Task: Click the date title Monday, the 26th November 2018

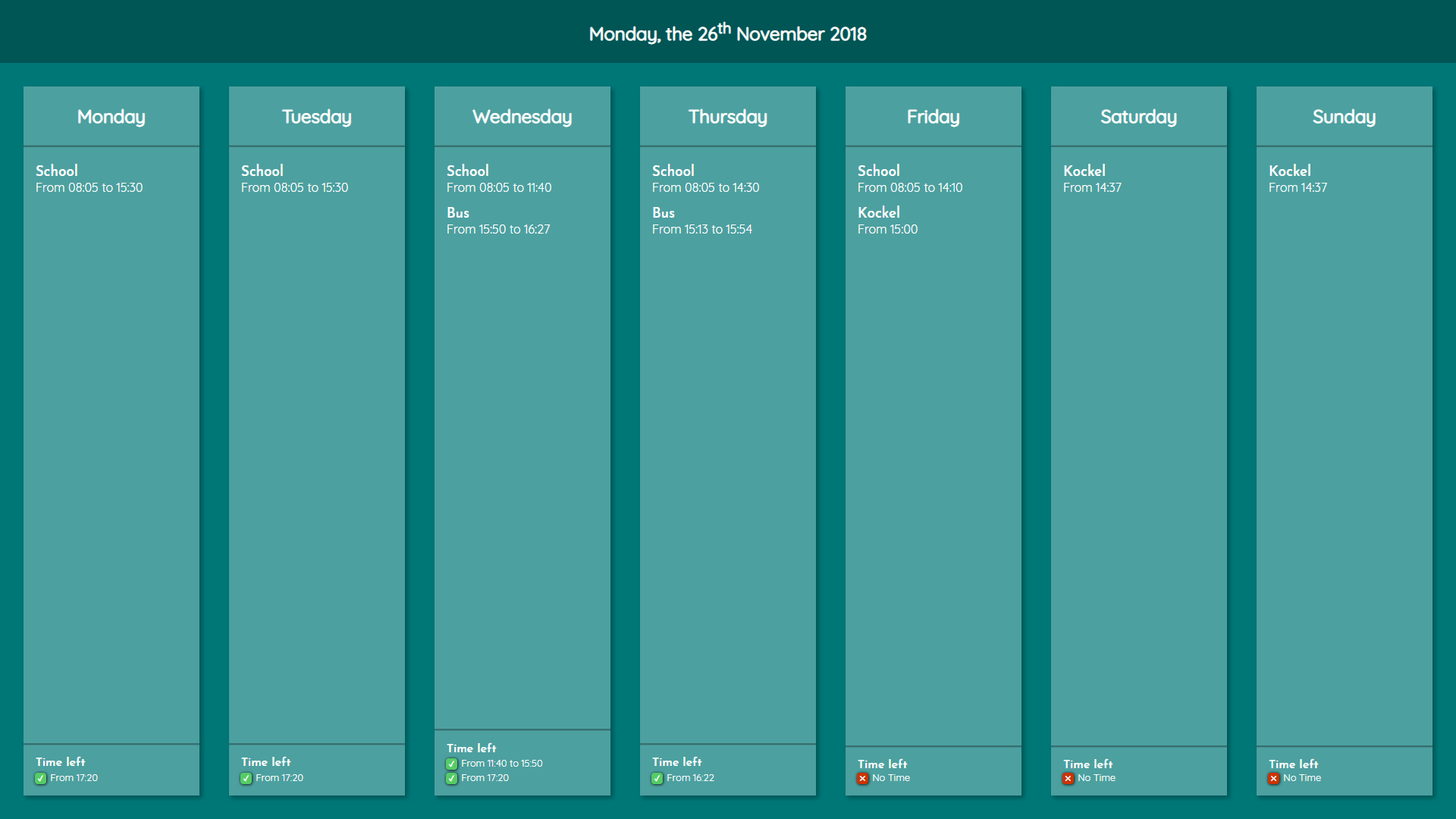Action: 728,33
